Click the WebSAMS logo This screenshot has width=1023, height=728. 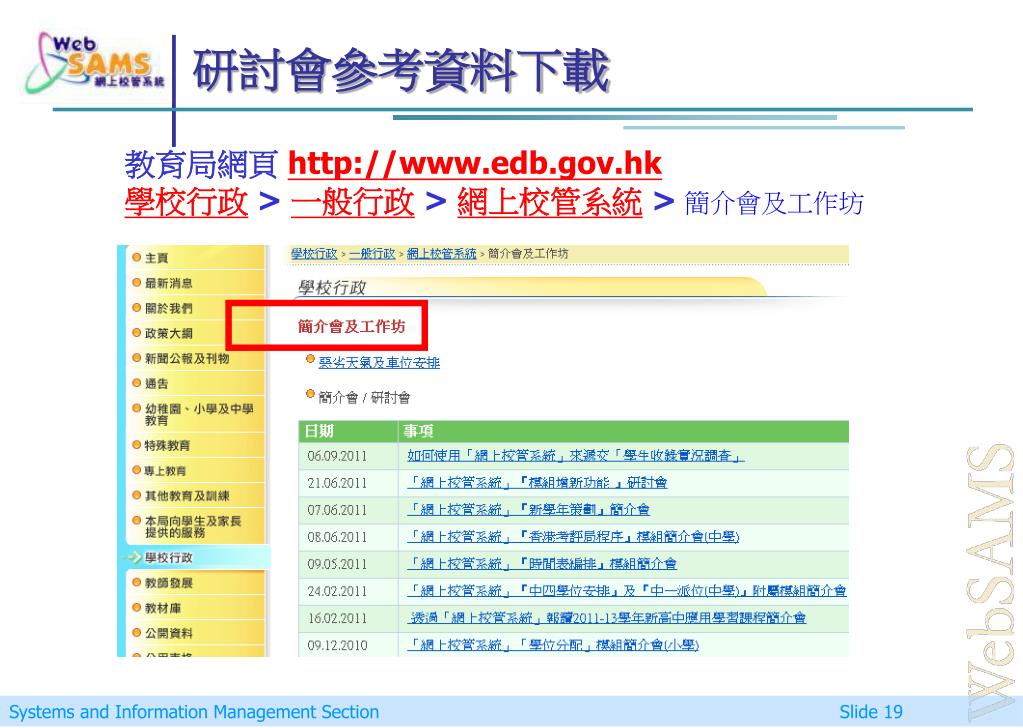(x=95, y=63)
